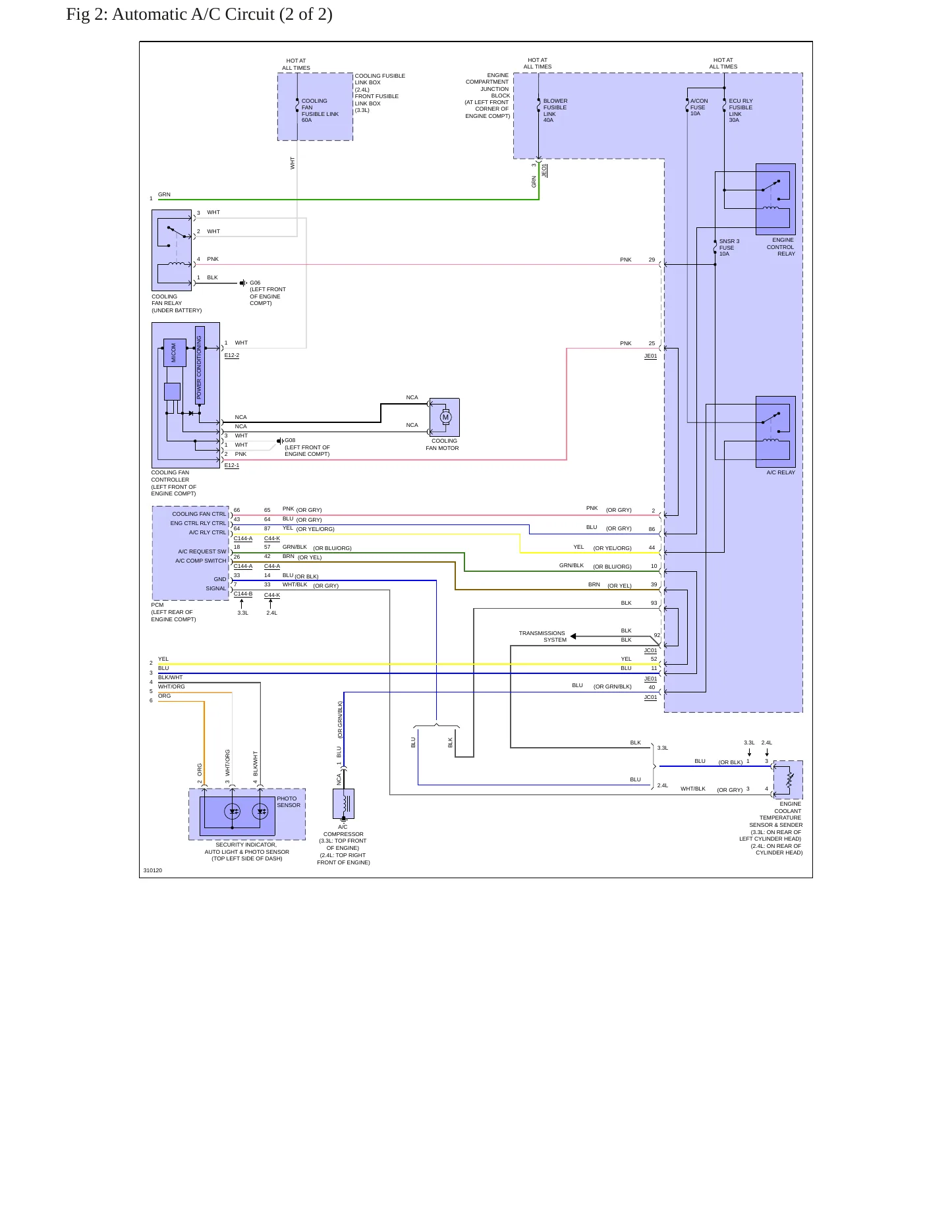
Task: Click the 'WHT/ORG' wire label at line 5
Action: tap(171, 686)
